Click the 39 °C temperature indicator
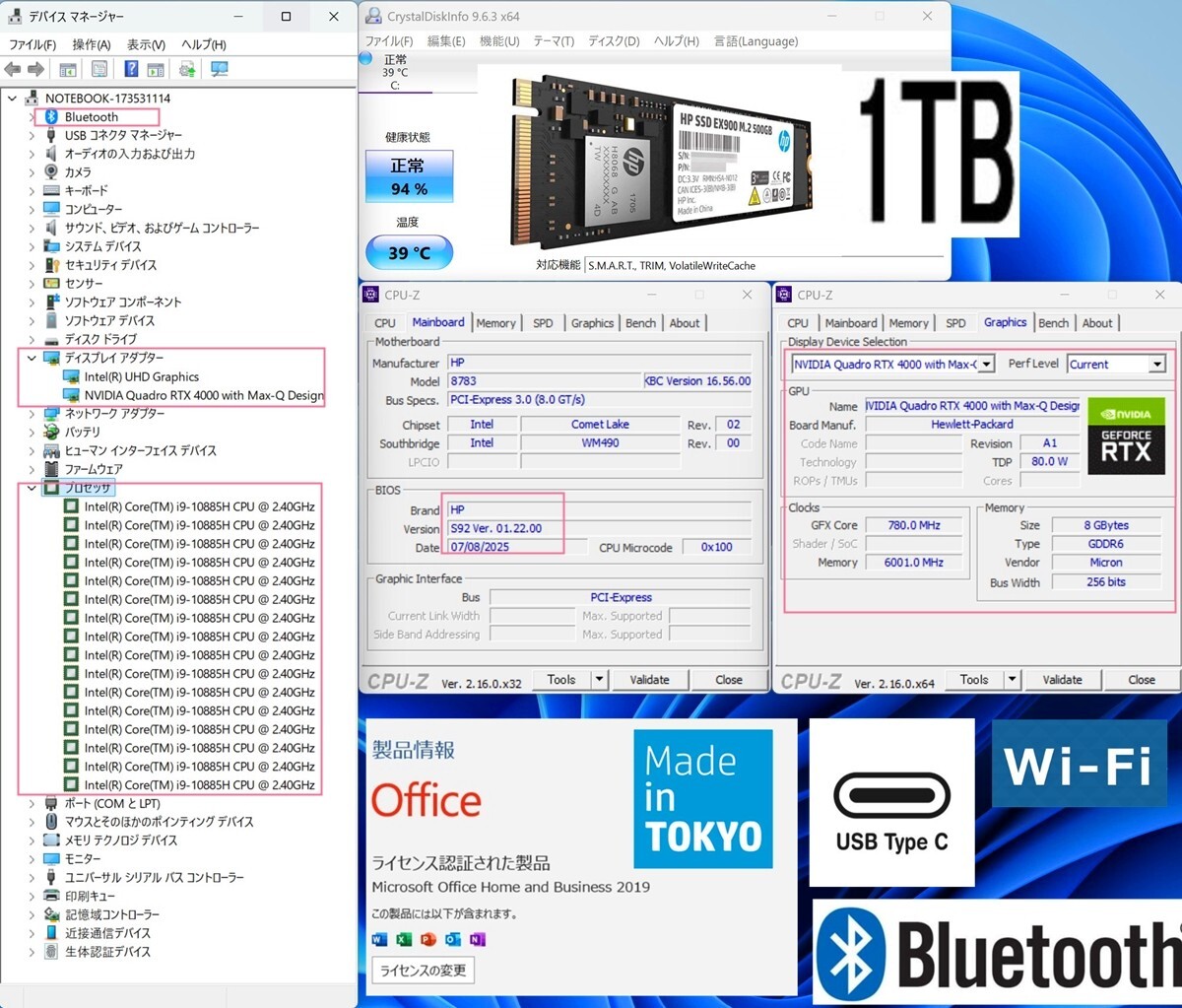1182x1008 pixels. click(x=409, y=253)
